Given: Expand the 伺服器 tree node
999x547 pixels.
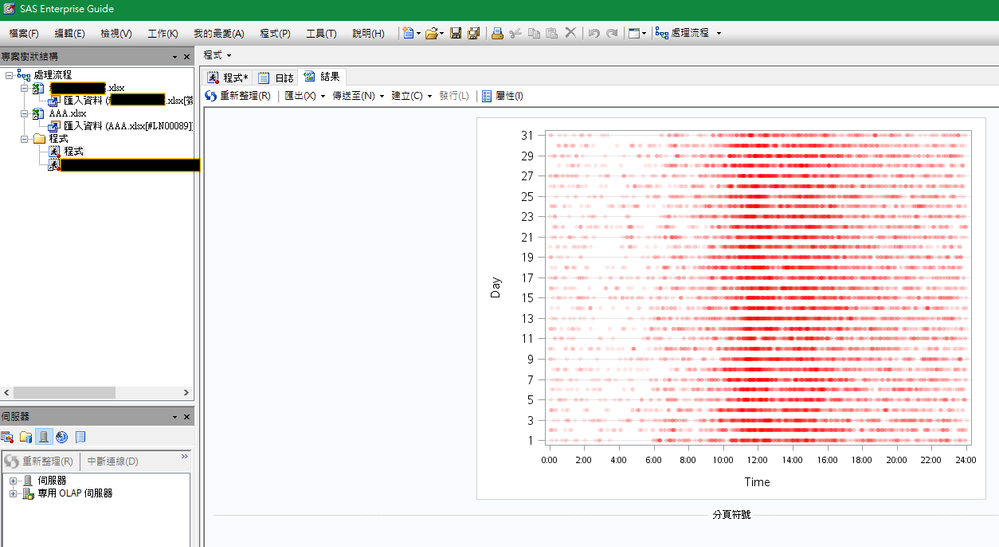Looking at the screenshot, I should (x=13, y=481).
